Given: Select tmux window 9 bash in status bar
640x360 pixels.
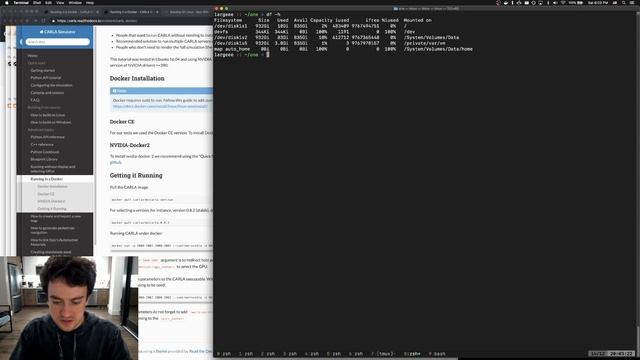Looking at the screenshot, I should point(437,354).
